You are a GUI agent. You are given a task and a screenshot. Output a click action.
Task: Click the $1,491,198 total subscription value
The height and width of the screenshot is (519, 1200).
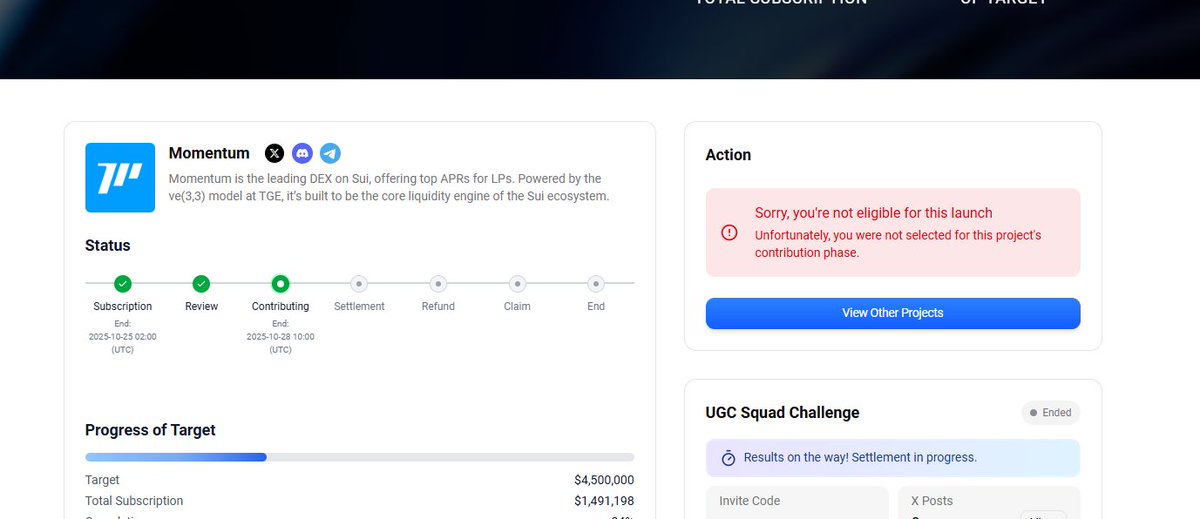[604, 501]
